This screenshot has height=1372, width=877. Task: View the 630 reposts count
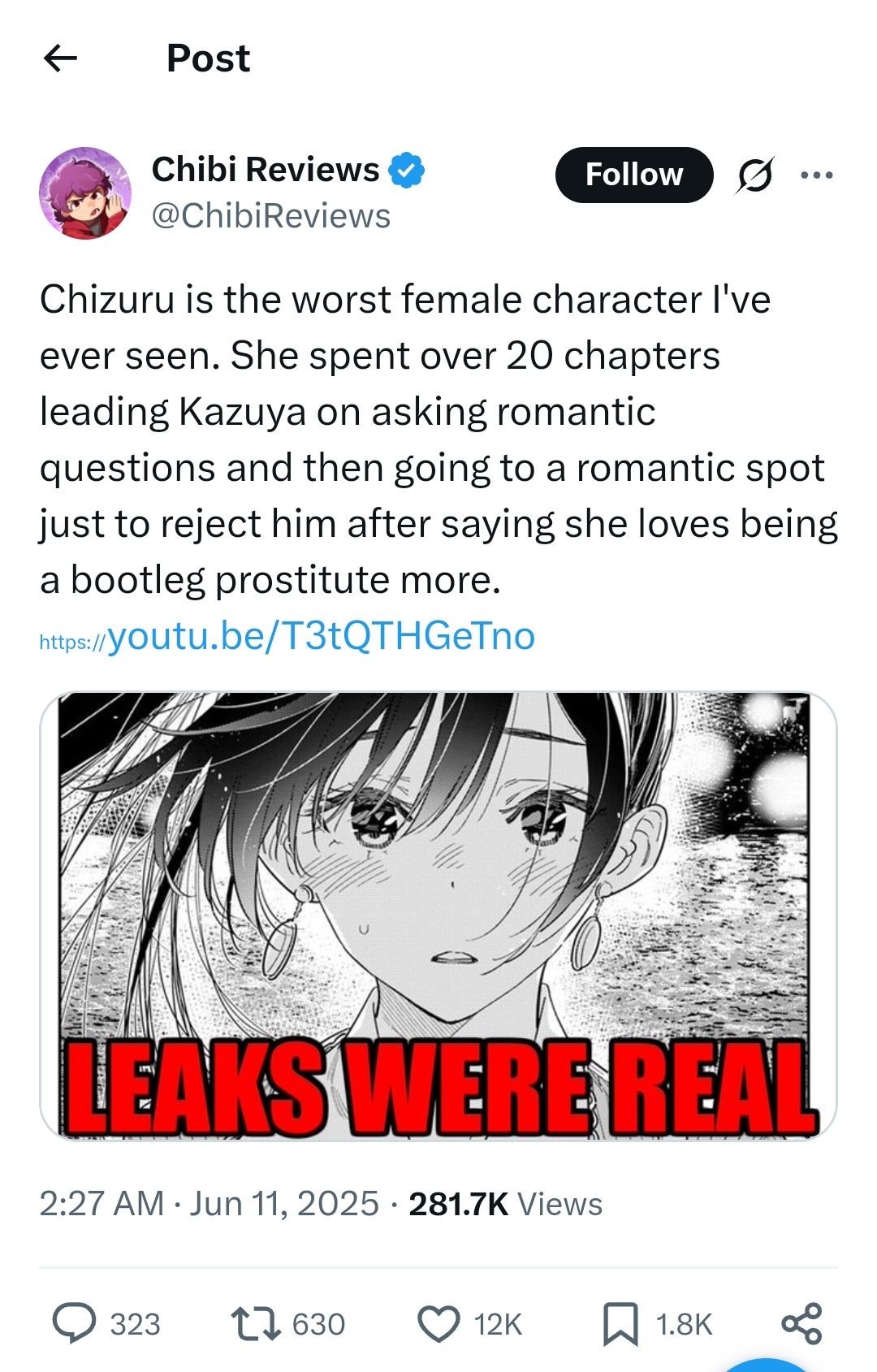(x=318, y=1324)
